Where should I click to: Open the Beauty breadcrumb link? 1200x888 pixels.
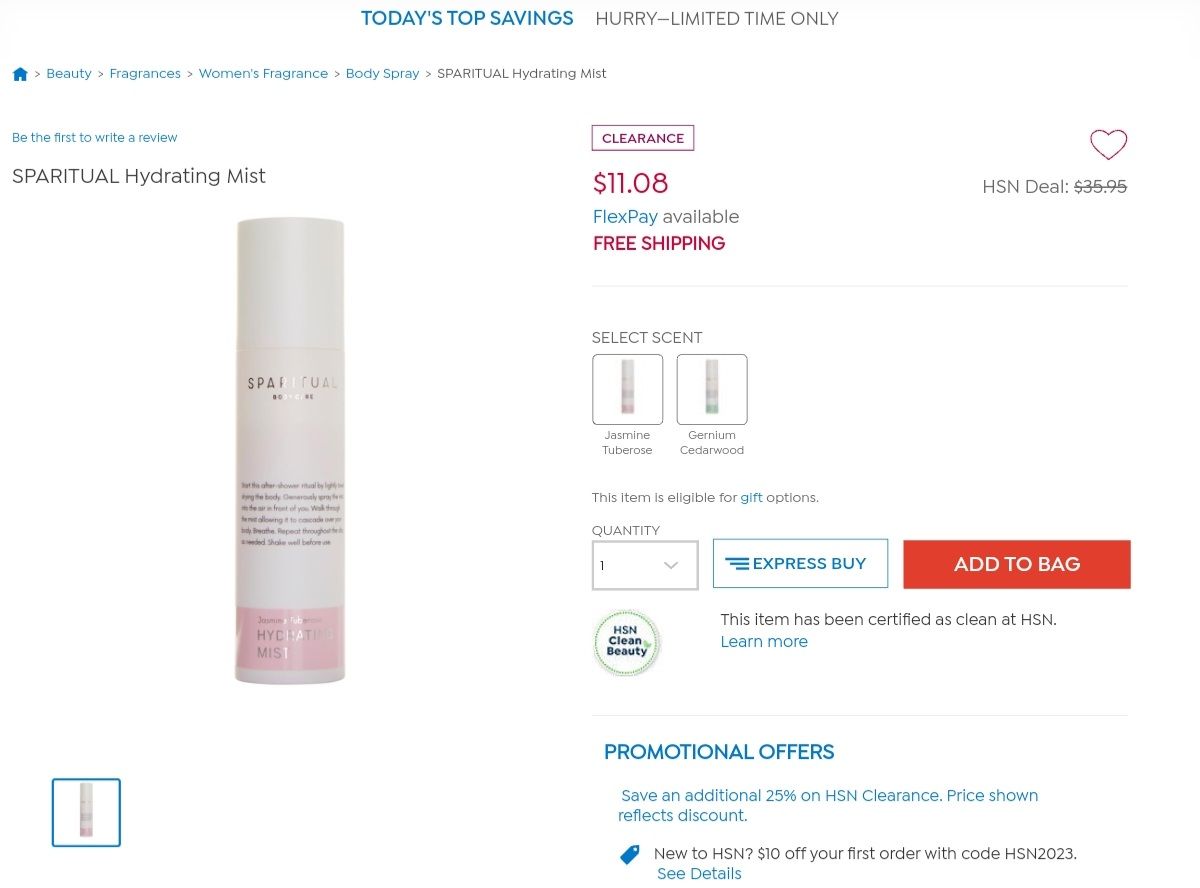[x=69, y=74]
